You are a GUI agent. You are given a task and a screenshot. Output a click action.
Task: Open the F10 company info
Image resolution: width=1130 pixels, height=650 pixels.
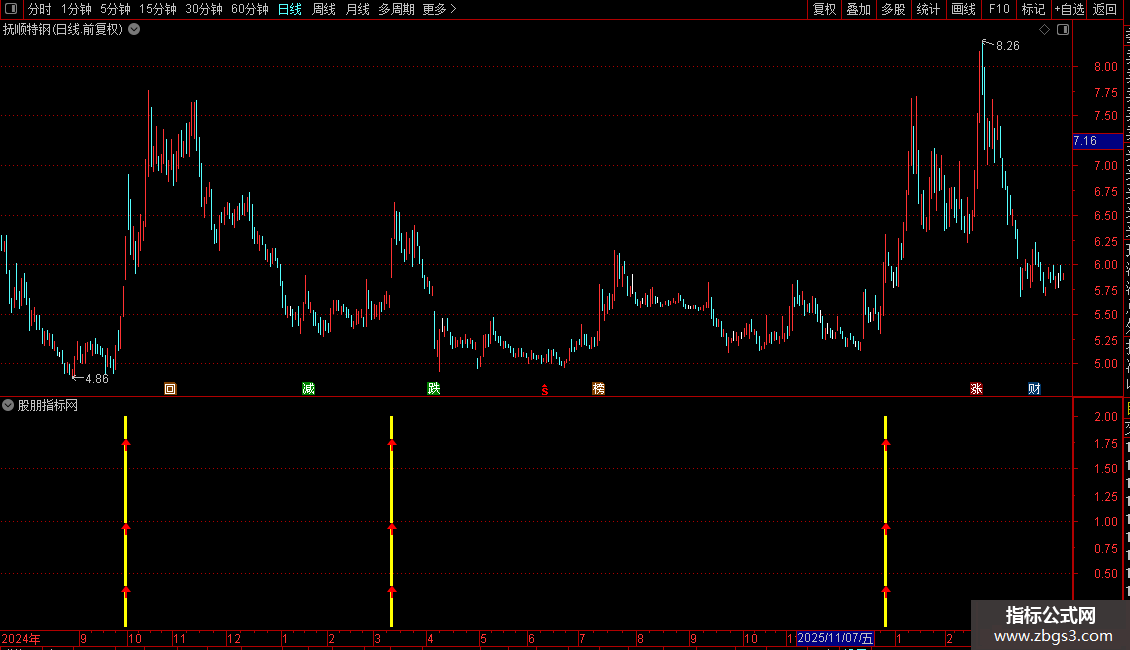point(999,9)
